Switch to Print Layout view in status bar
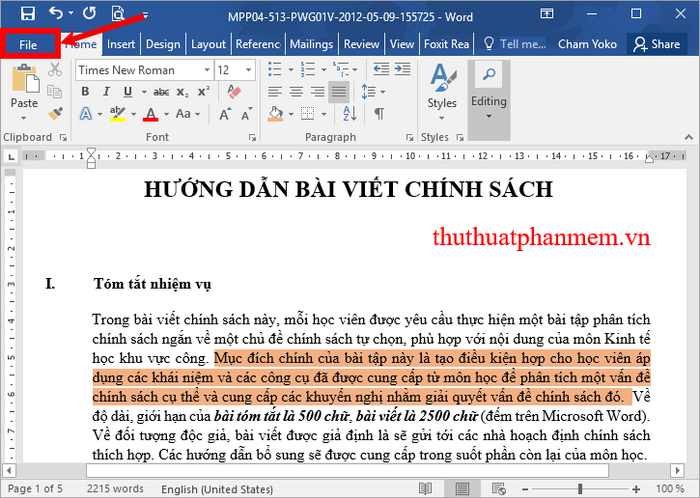Viewport: 700px width, 498px height. pos(462,489)
